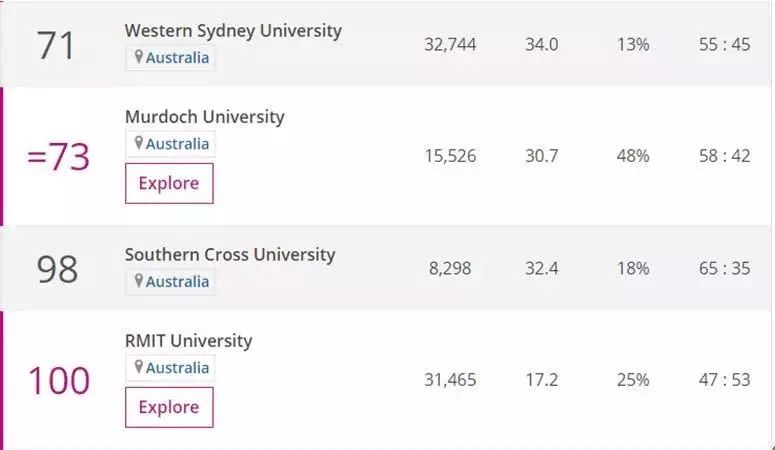Open the Southern Cross University title
This screenshot has height=450, width=775.
(230, 254)
